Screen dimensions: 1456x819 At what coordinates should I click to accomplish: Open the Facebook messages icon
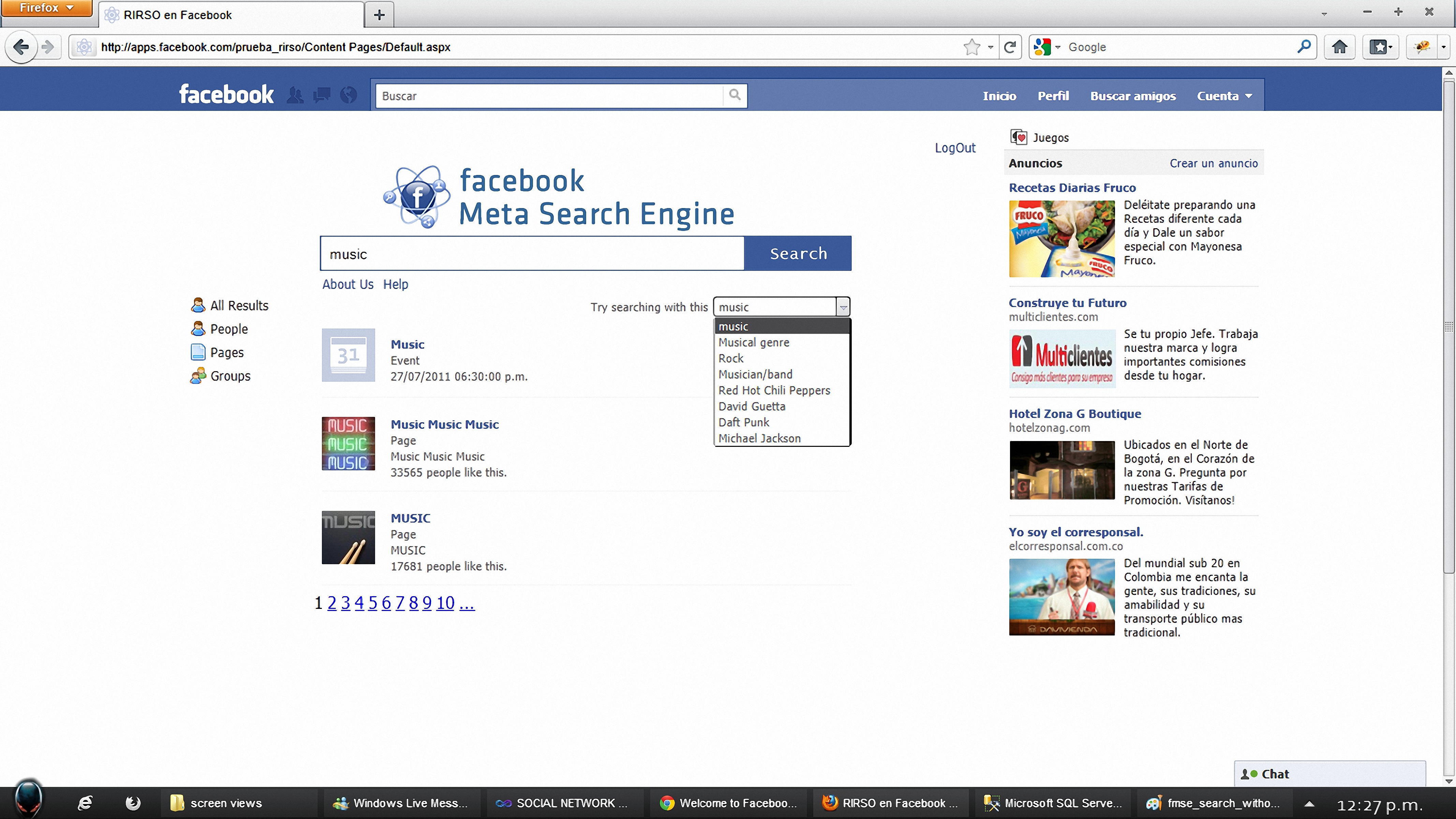(x=322, y=95)
